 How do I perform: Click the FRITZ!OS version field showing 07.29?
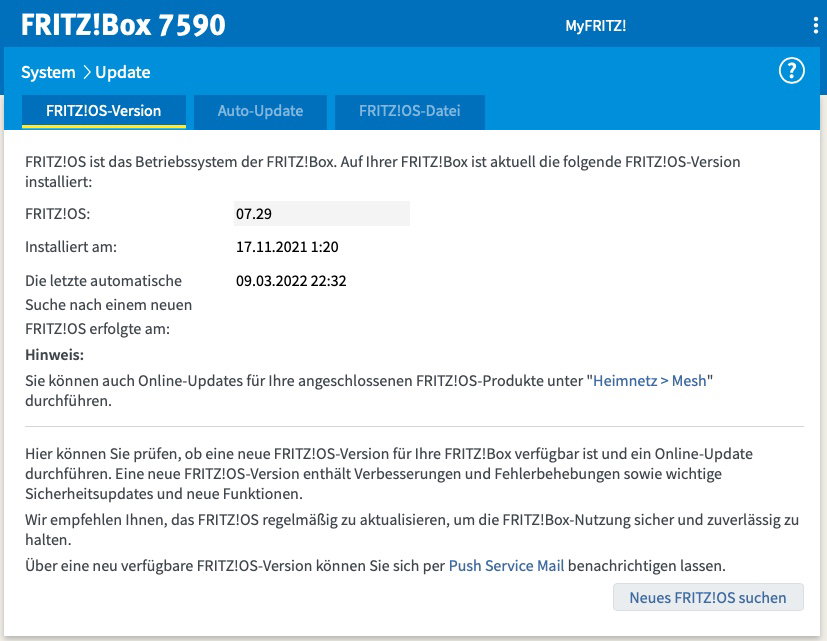click(321, 213)
